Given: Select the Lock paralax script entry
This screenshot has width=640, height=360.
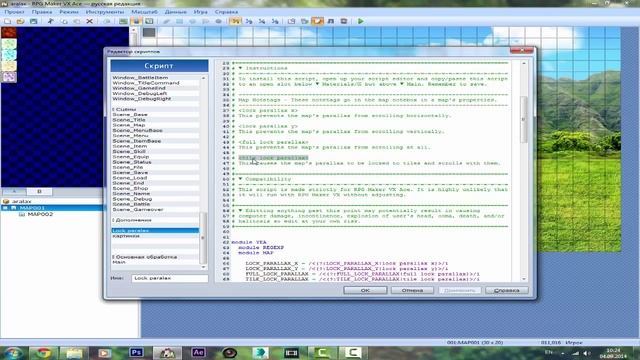Looking at the screenshot, I should pyautogui.click(x=155, y=231).
